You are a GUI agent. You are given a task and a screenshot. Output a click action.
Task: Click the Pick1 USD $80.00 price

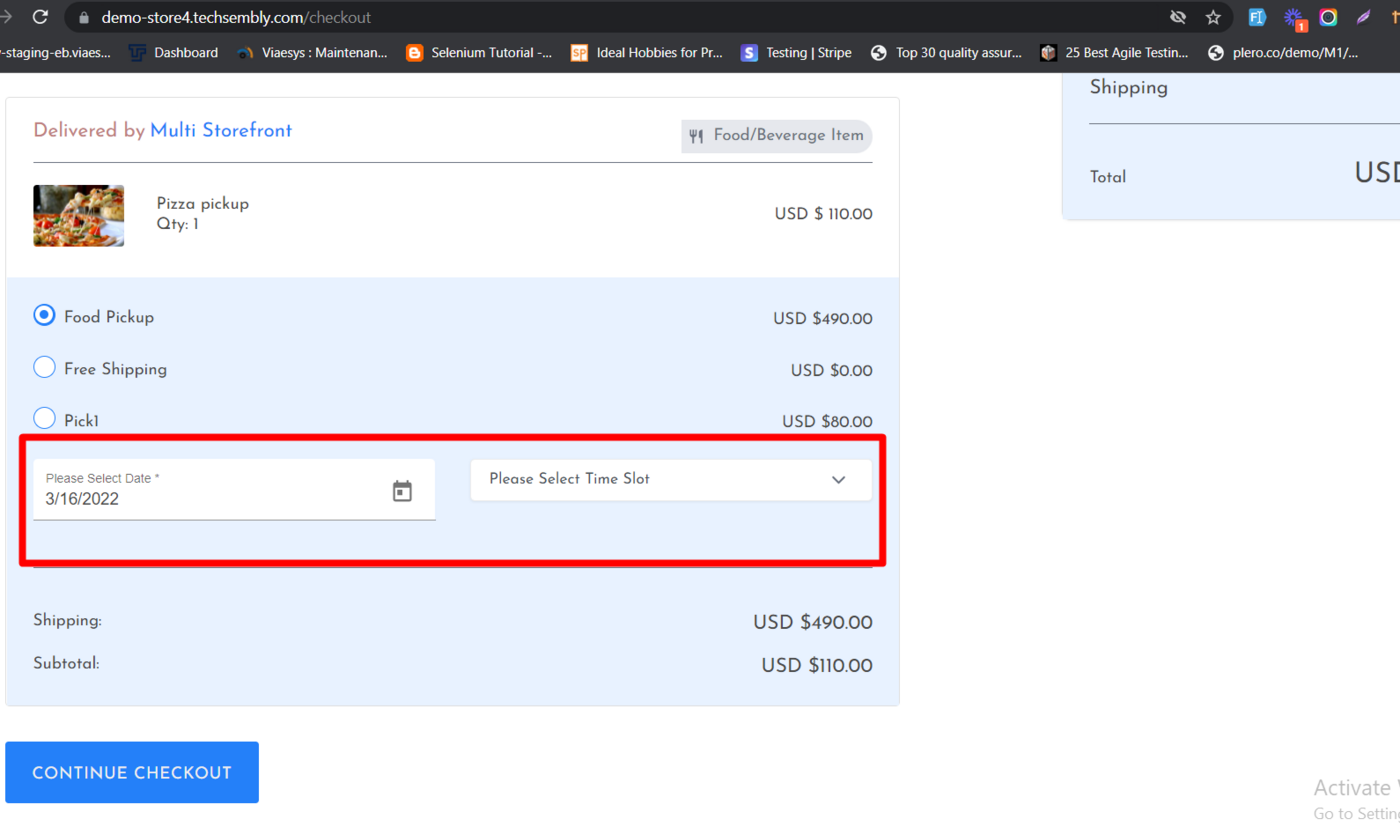827,422
